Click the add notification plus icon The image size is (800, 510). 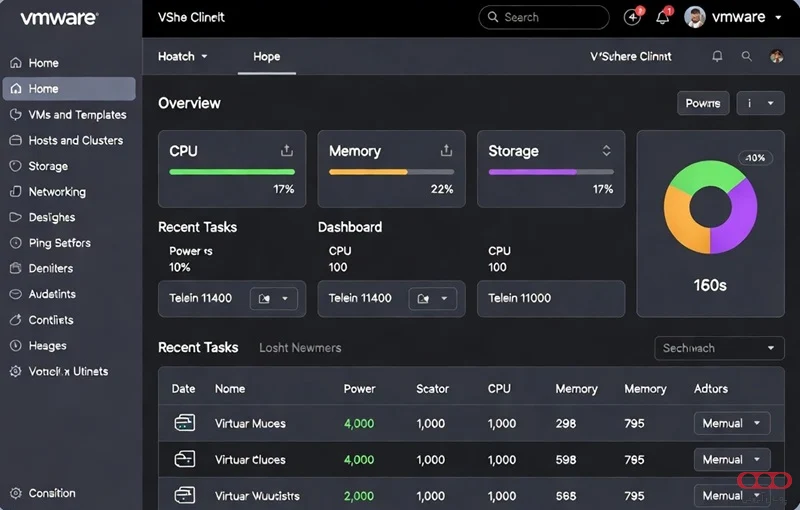coord(632,17)
